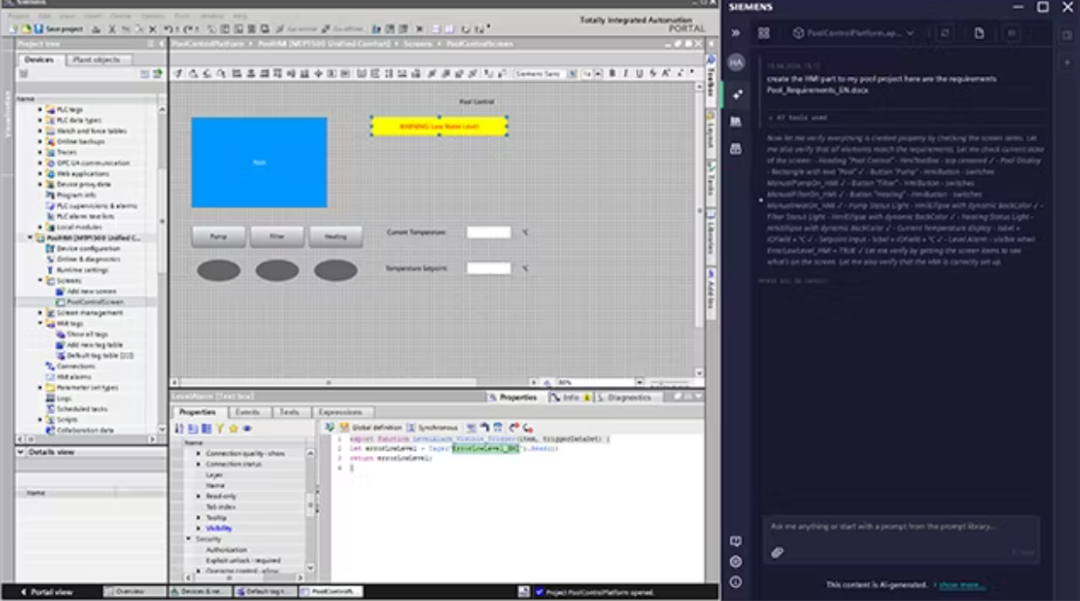Image resolution: width=1080 pixels, height=601 pixels.
Task: Click the Go online toolbar button
Action: pyautogui.click(x=297, y=29)
